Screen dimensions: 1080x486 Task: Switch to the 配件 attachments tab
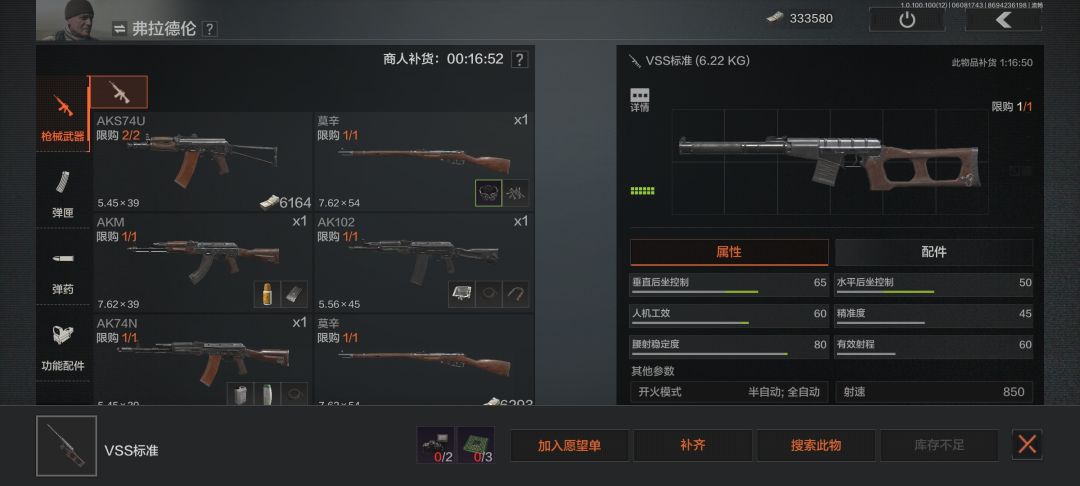tap(934, 252)
